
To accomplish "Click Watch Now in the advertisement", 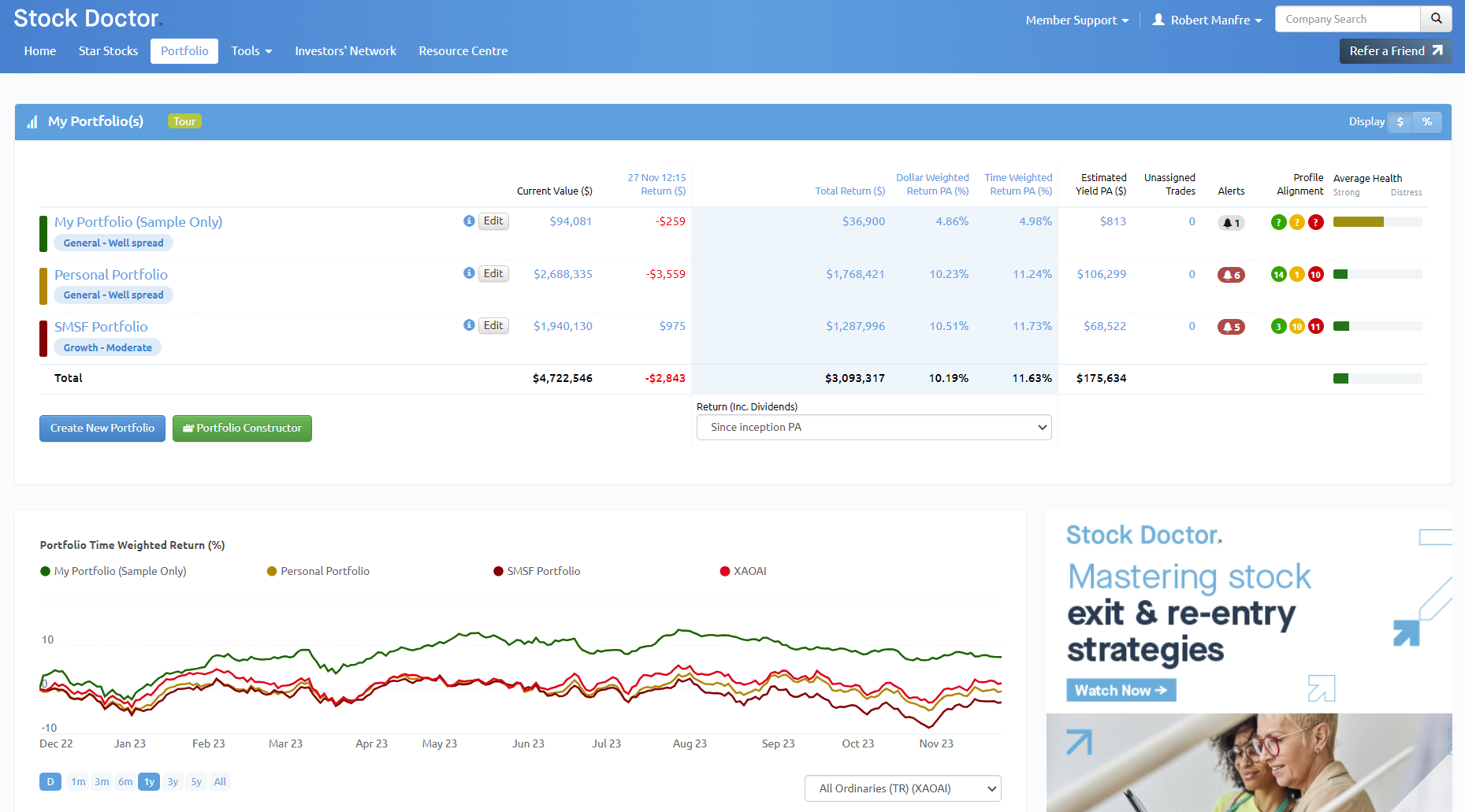I will tap(1121, 690).
